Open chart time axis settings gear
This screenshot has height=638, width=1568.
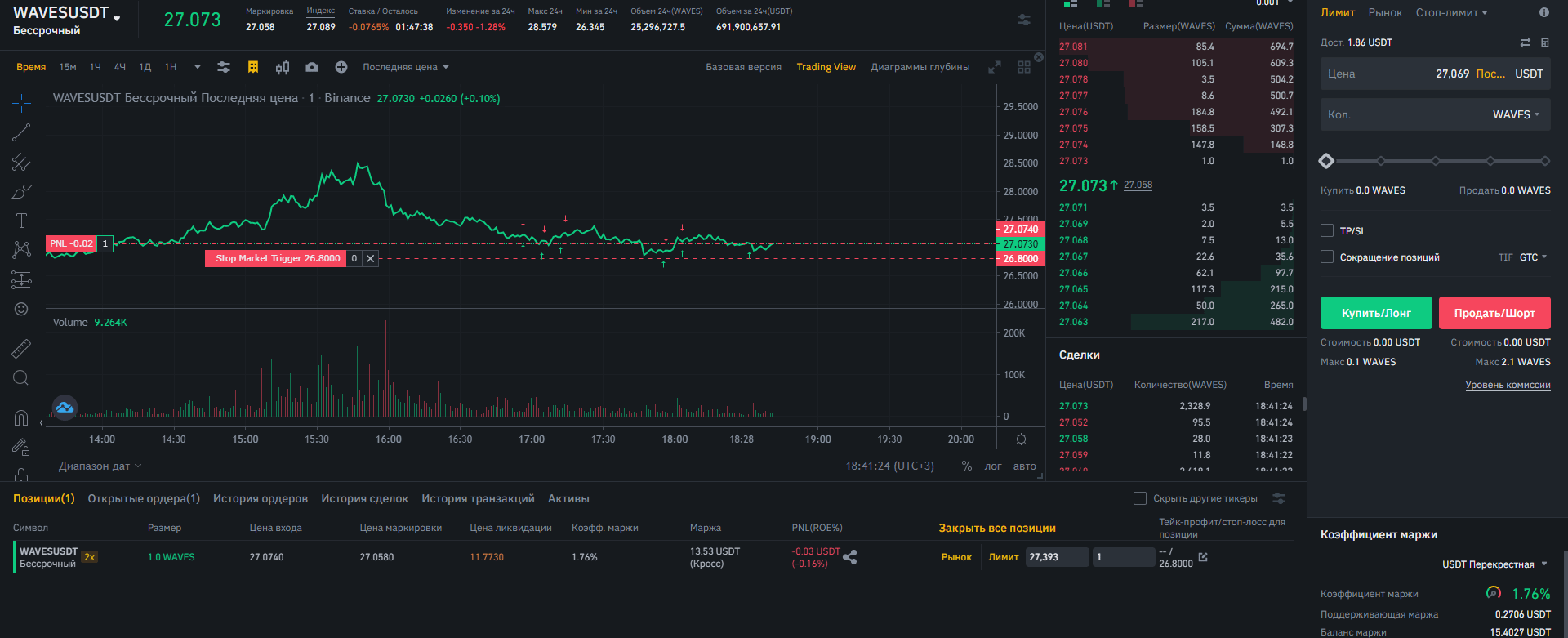(1021, 439)
